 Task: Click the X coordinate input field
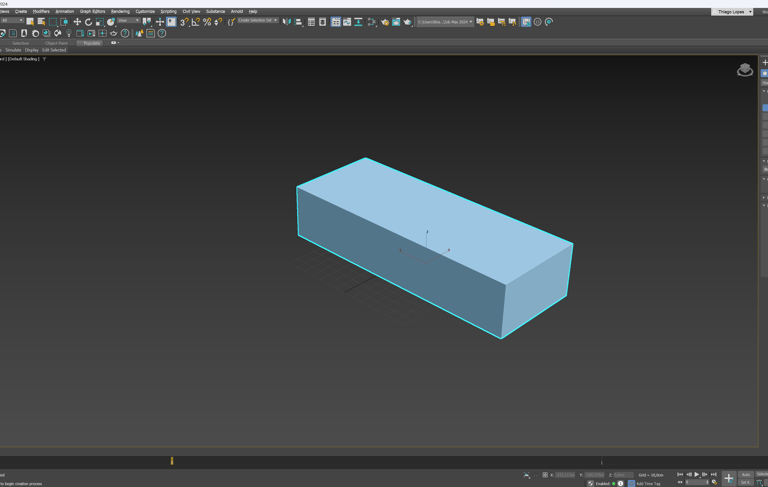[565, 475]
